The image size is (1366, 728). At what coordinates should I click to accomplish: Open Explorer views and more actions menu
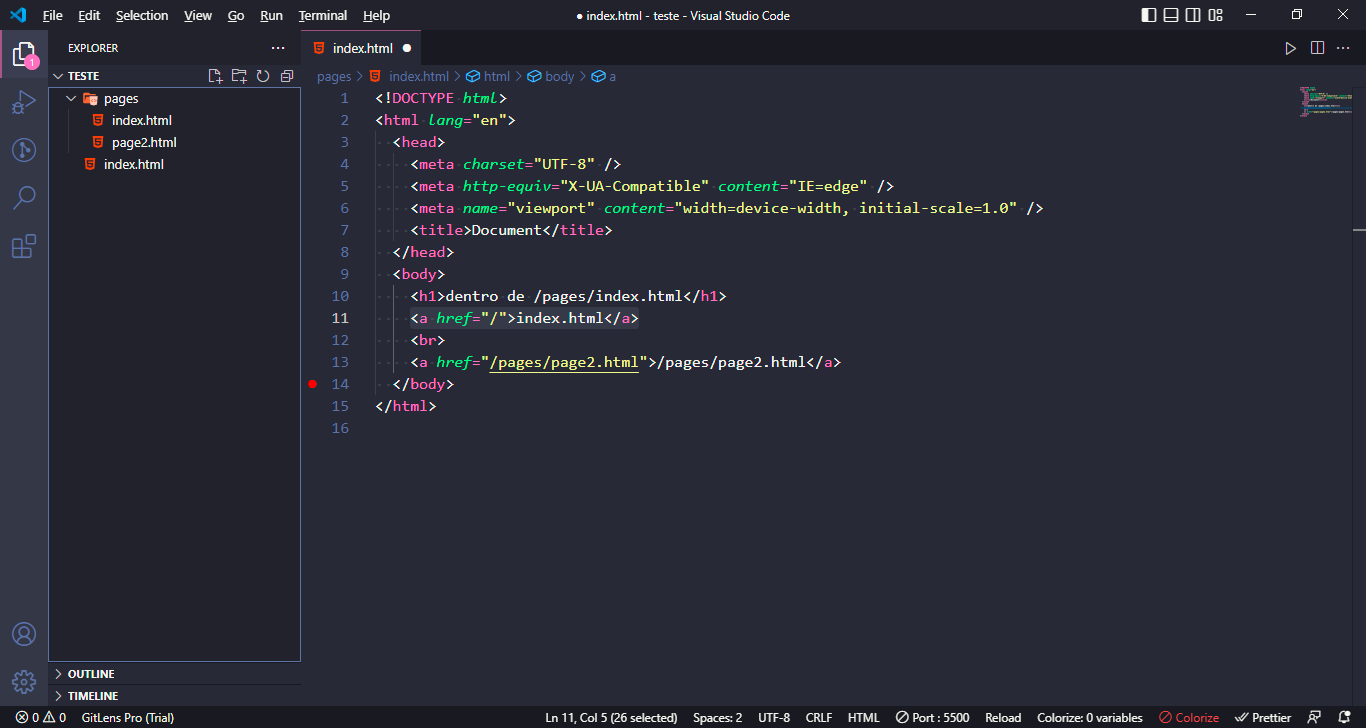coord(278,48)
